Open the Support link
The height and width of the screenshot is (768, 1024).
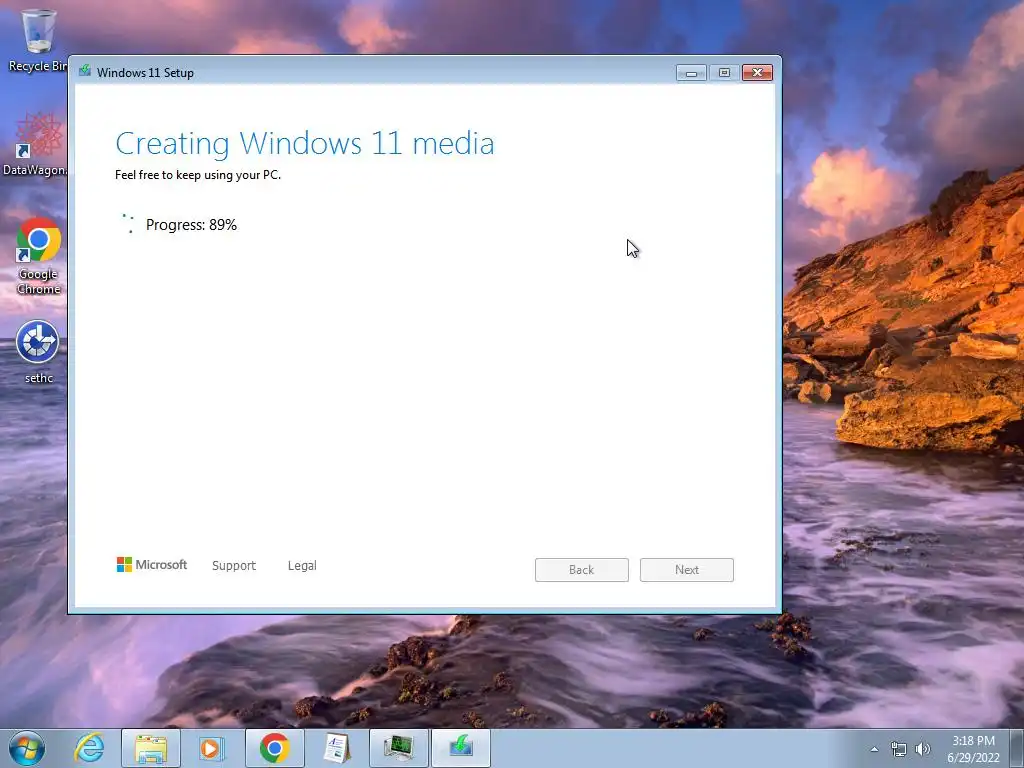234,566
